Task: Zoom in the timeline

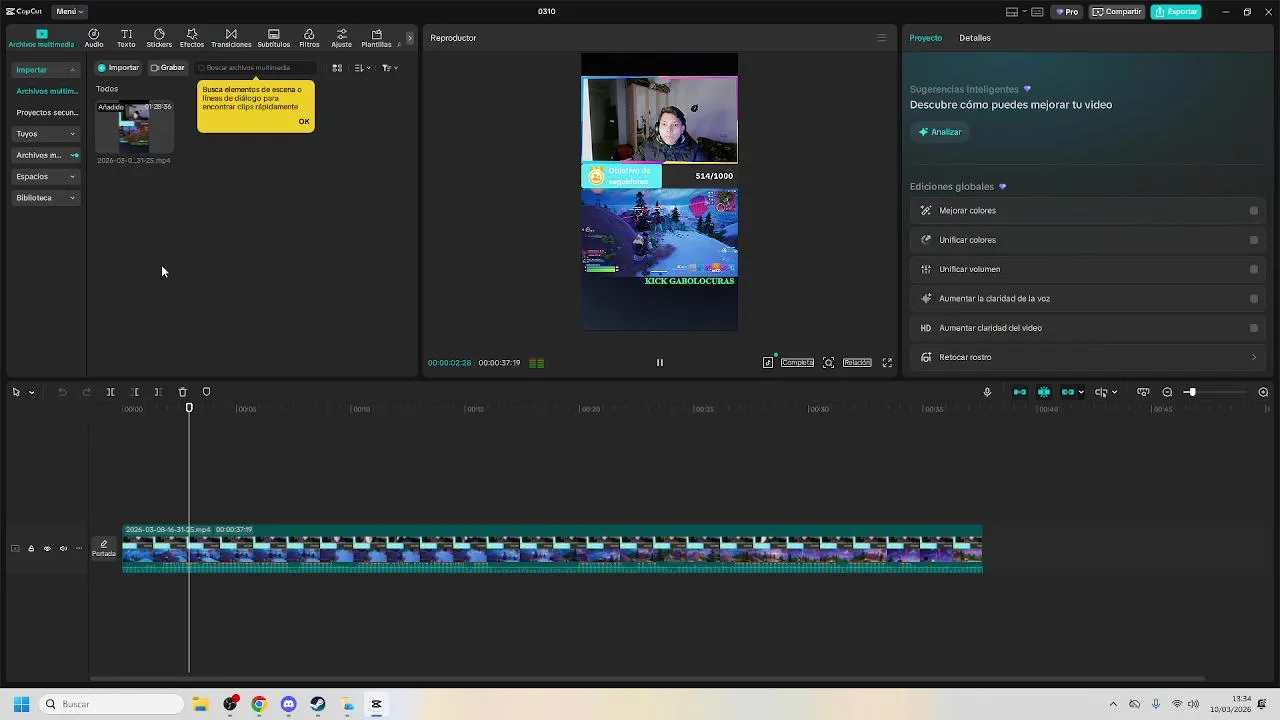Action: click(1263, 392)
